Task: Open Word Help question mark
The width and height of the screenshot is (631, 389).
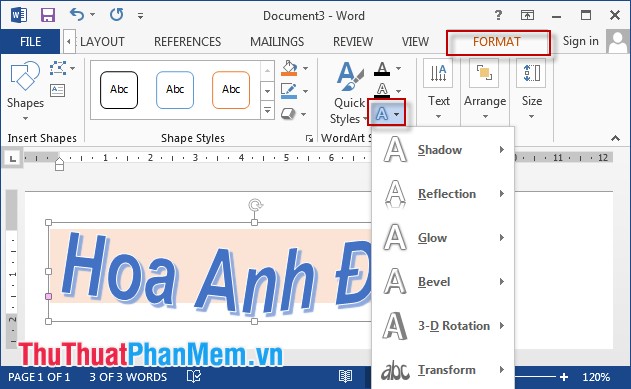Action: click(498, 15)
